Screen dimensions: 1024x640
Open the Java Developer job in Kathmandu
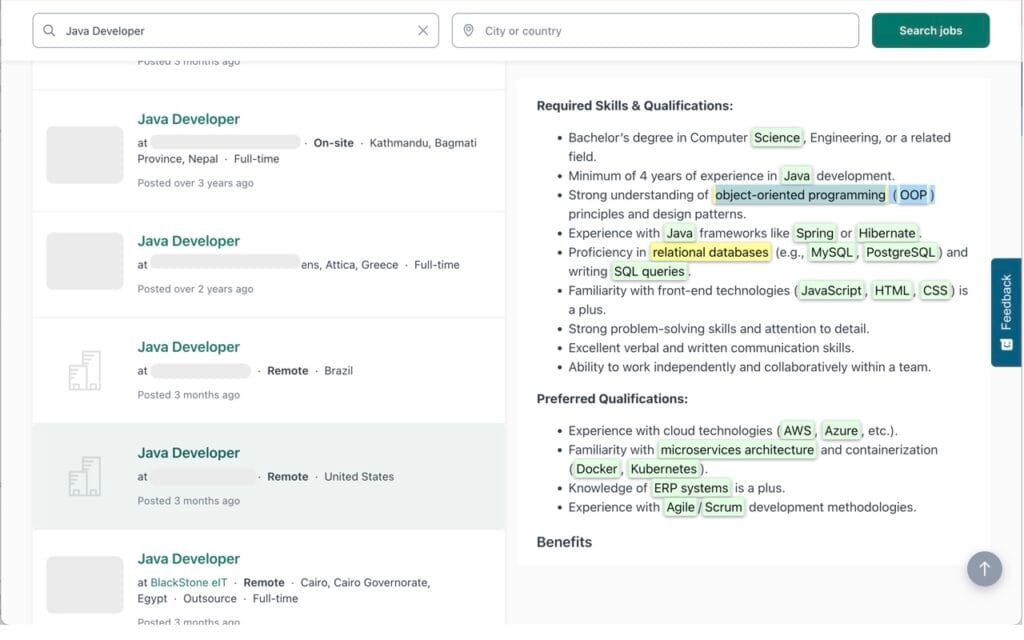coord(188,120)
